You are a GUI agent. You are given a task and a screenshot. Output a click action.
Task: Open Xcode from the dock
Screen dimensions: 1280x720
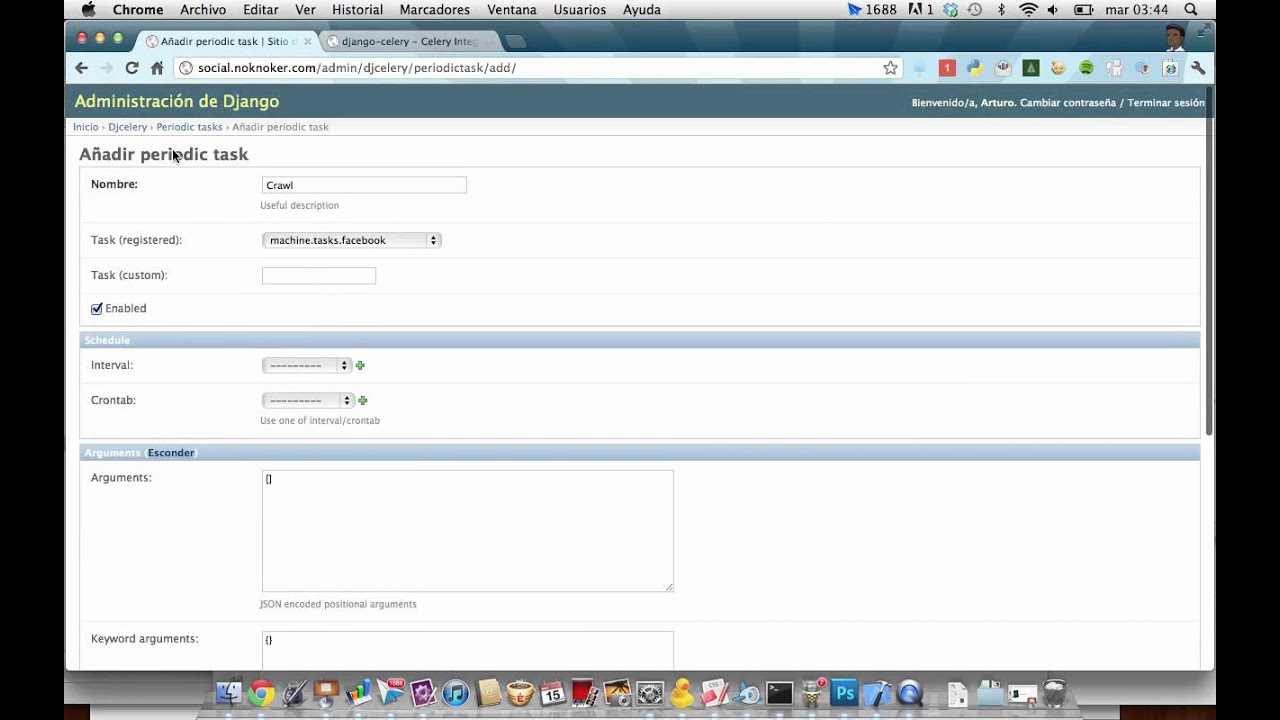pyautogui.click(x=877, y=693)
